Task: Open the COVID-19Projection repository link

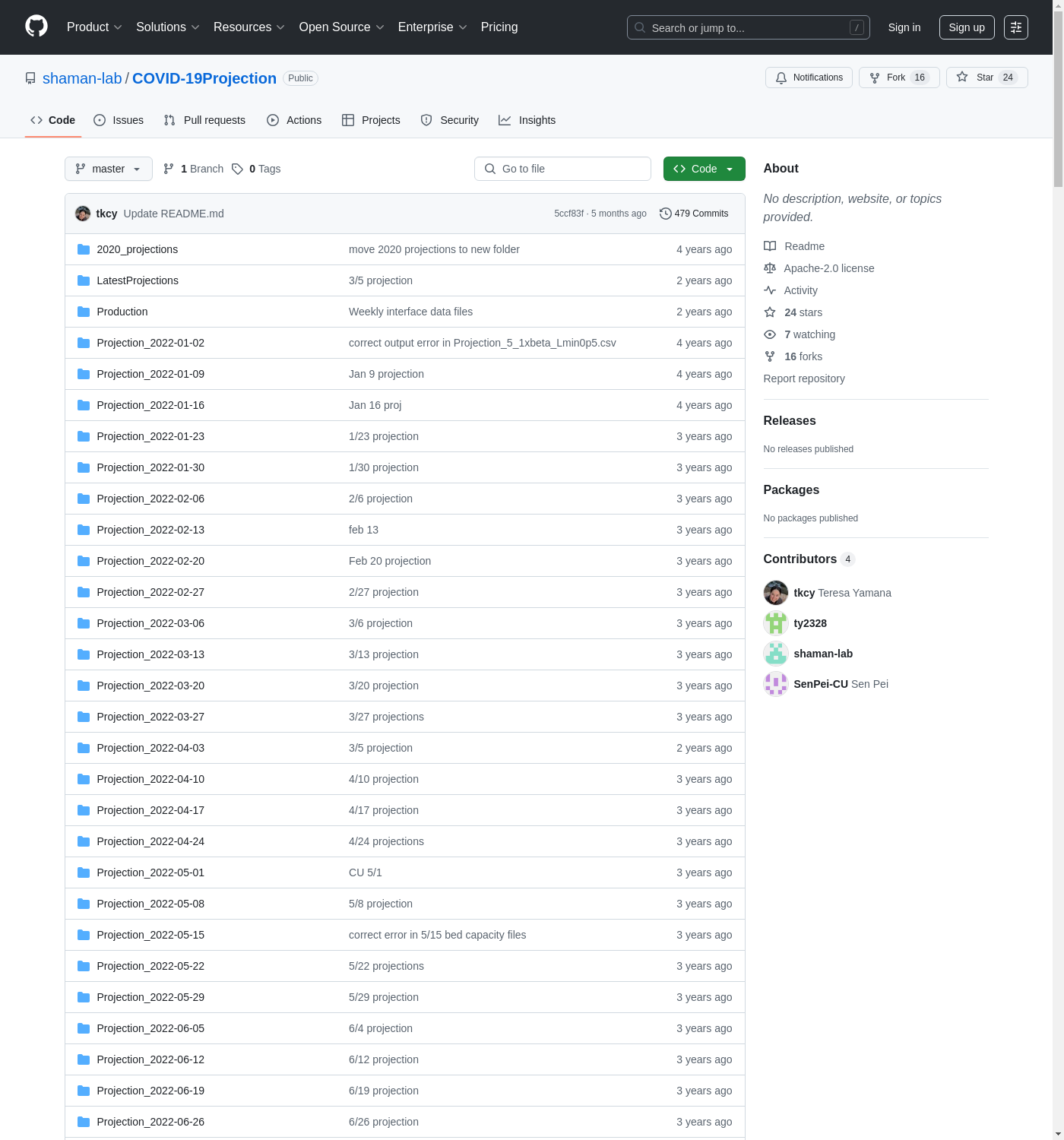Action: 204,78
